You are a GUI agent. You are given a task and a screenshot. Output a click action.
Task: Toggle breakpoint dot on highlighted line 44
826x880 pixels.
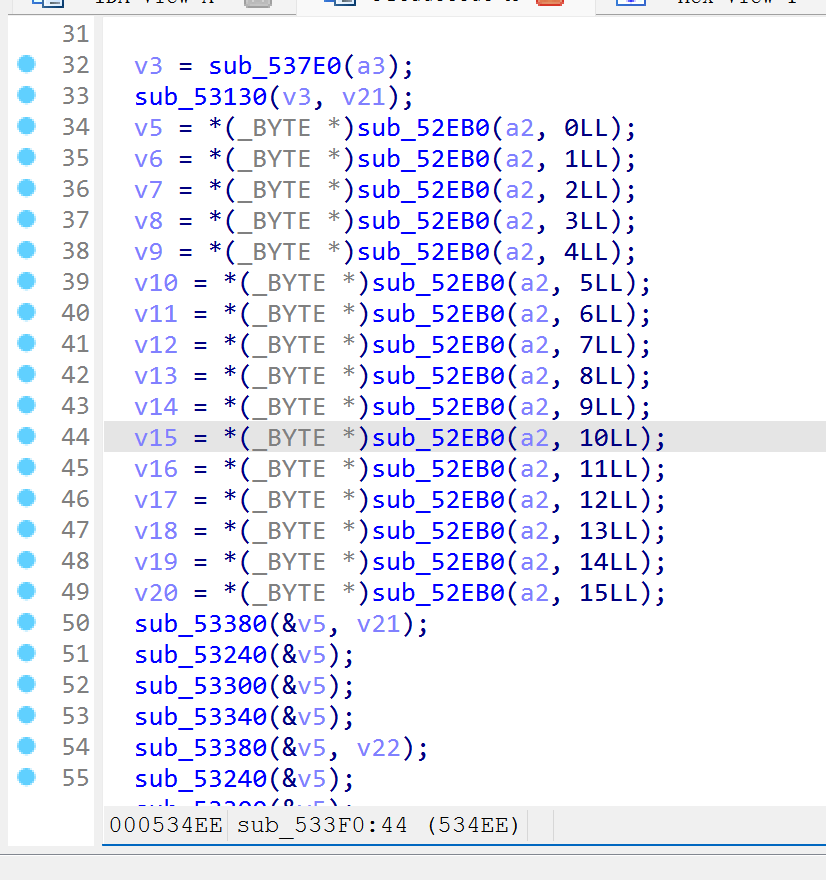point(27,437)
